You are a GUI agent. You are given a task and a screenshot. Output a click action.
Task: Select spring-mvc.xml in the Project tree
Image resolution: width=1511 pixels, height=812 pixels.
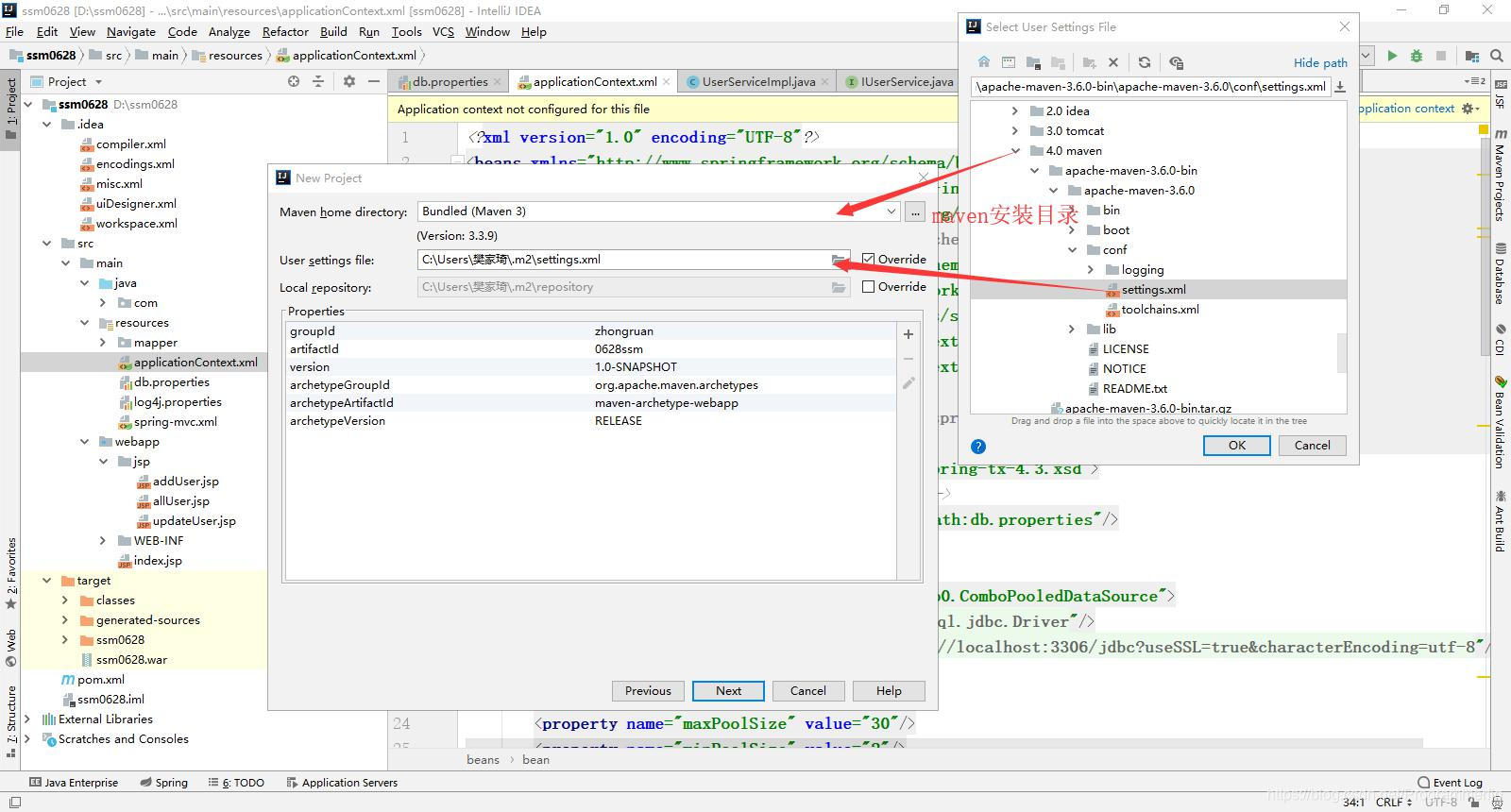click(x=175, y=421)
